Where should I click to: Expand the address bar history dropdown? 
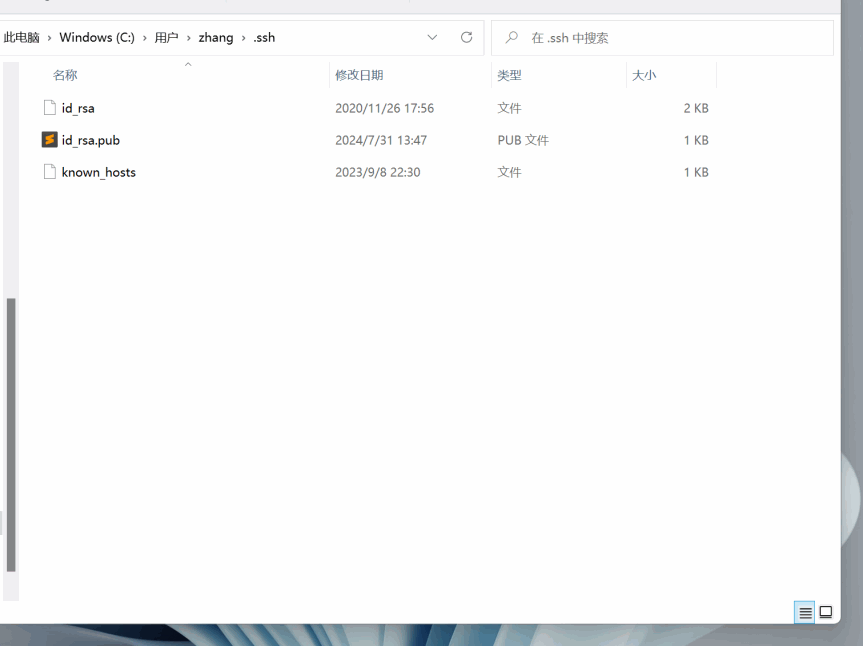(432, 37)
